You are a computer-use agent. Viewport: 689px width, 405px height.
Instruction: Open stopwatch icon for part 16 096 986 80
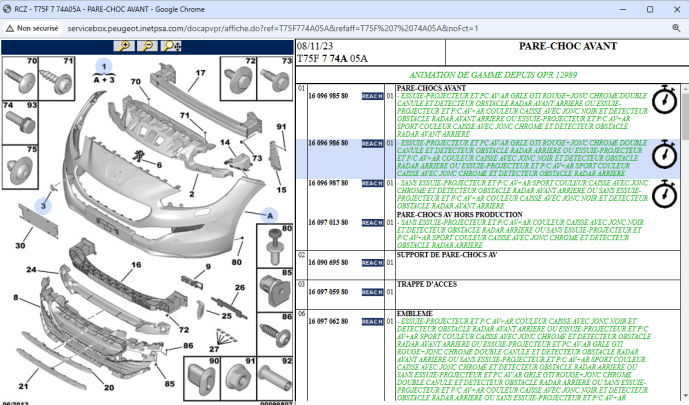(x=664, y=155)
